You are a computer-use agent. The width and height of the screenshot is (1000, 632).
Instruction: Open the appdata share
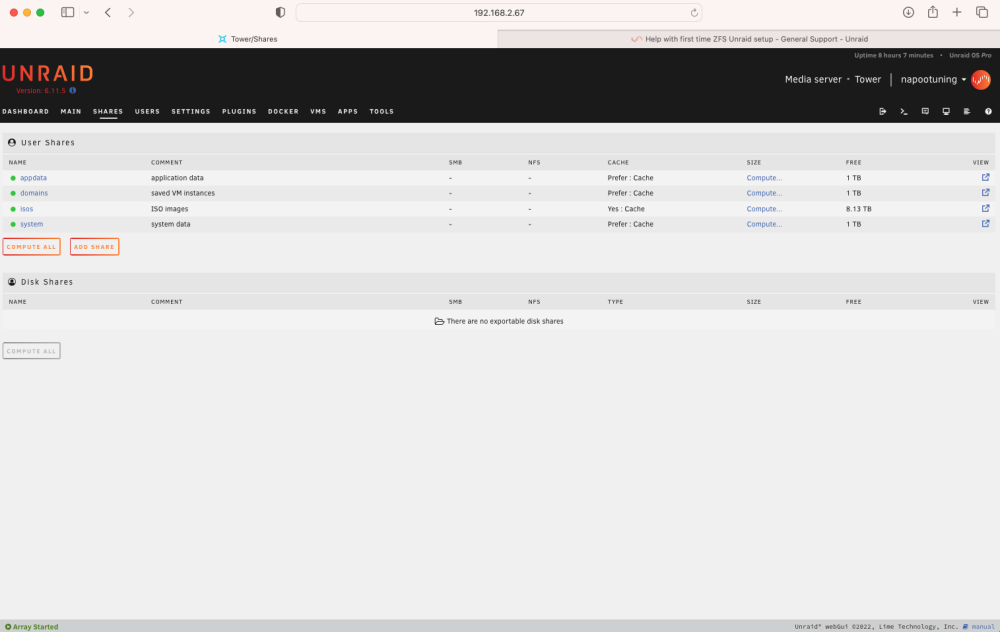coord(33,178)
